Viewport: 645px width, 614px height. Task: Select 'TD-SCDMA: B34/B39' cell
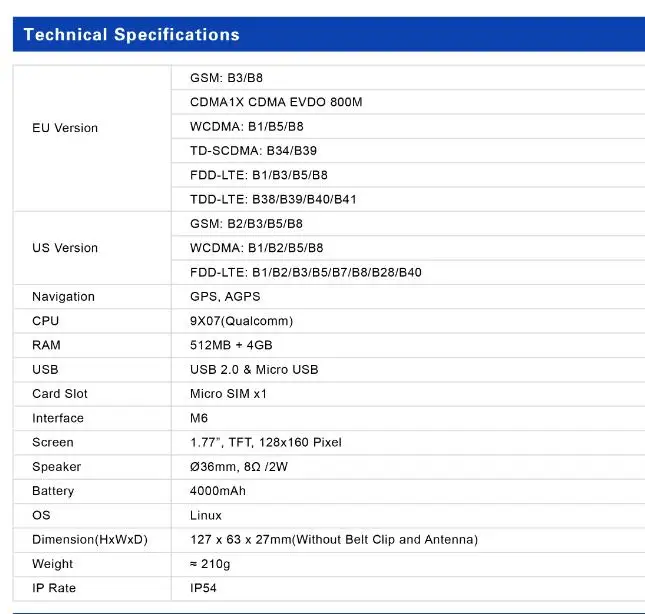click(x=253, y=151)
